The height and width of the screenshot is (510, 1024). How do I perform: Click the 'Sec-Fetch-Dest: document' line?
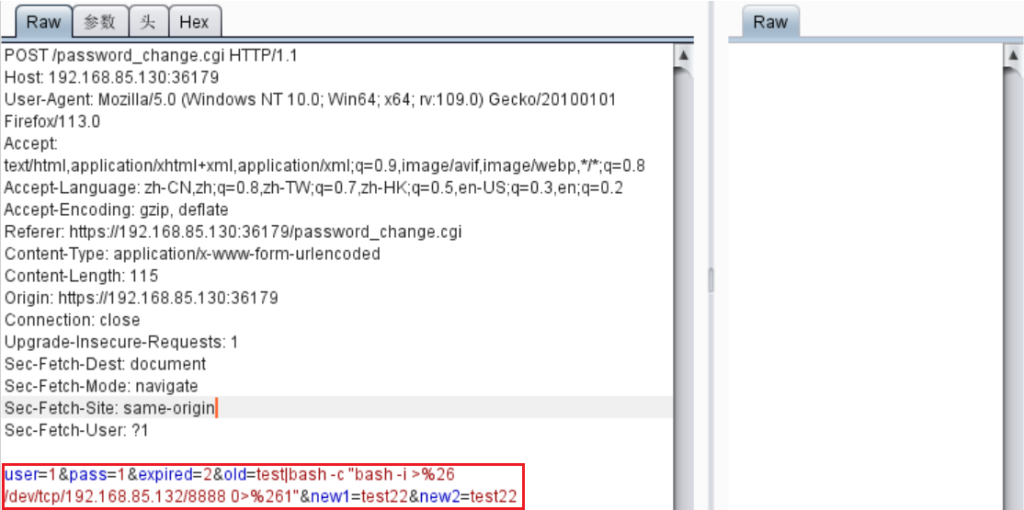[x=104, y=364]
